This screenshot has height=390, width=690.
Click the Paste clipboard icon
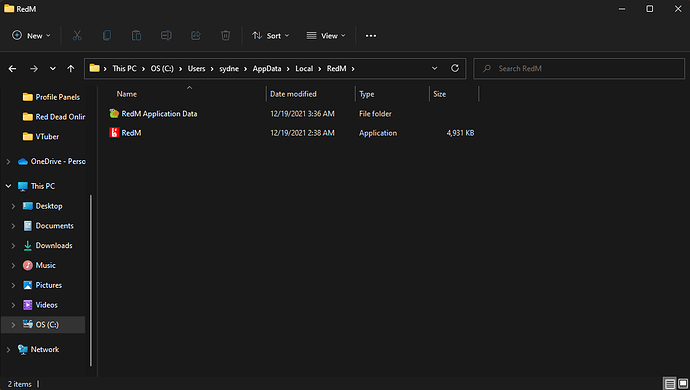tap(136, 36)
